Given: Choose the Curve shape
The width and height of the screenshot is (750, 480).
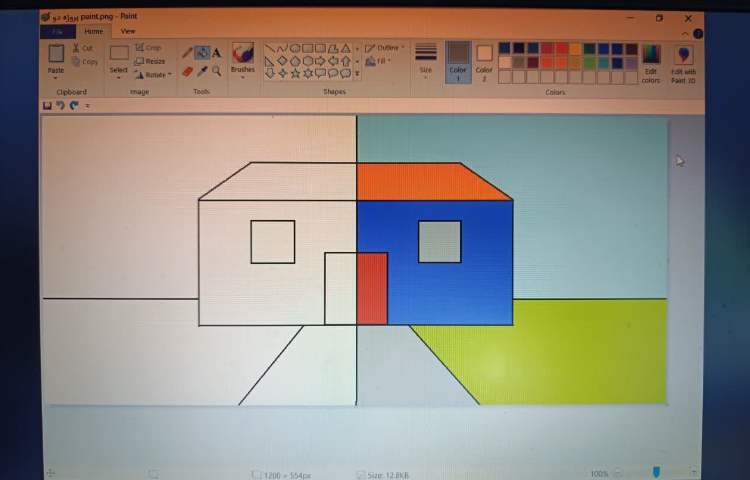Looking at the screenshot, I should (x=282, y=48).
